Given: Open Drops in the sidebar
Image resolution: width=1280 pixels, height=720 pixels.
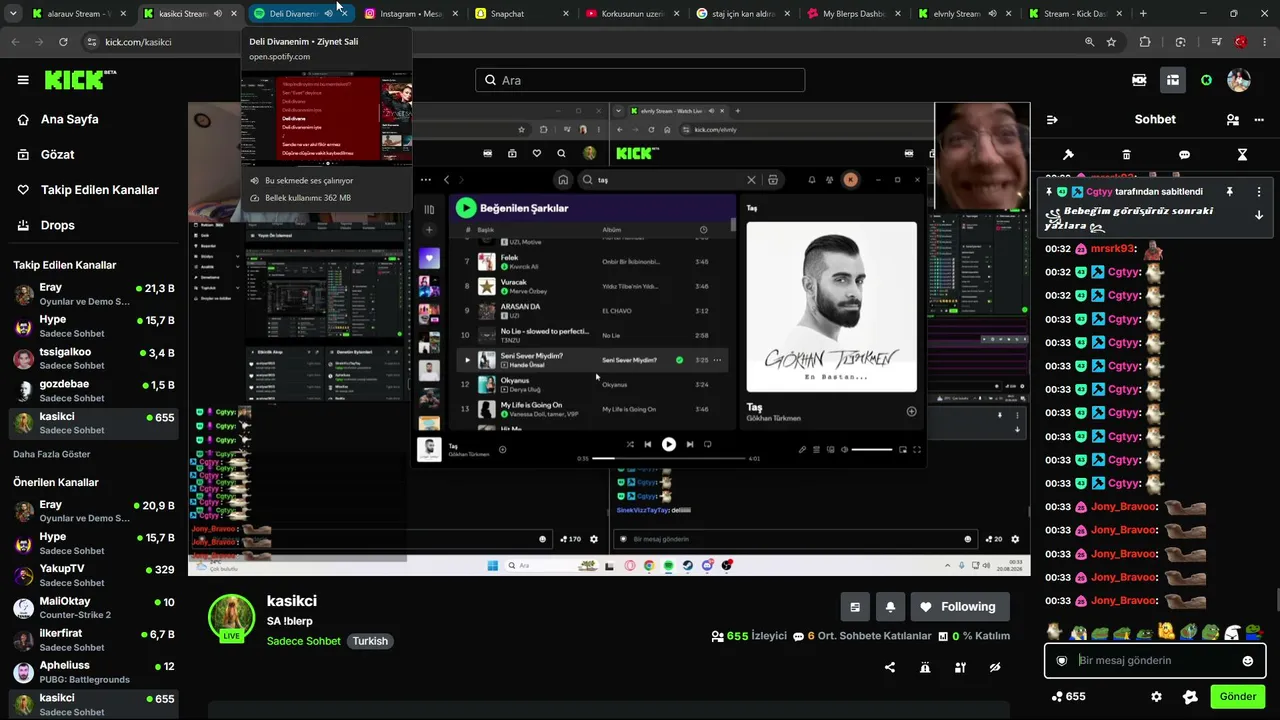Looking at the screenshot, I should 46,226.
